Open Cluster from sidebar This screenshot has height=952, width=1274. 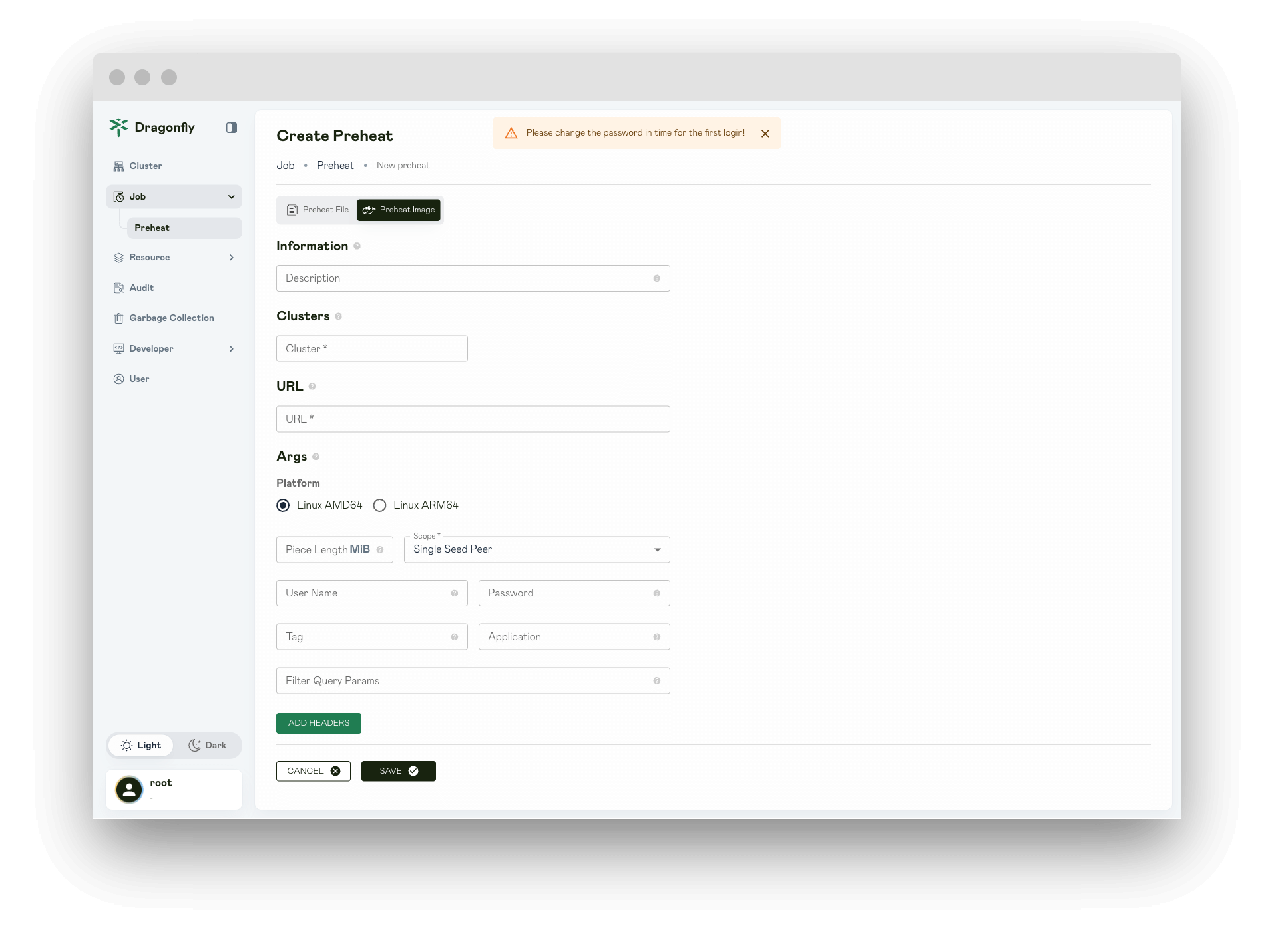tap(145, 166)
